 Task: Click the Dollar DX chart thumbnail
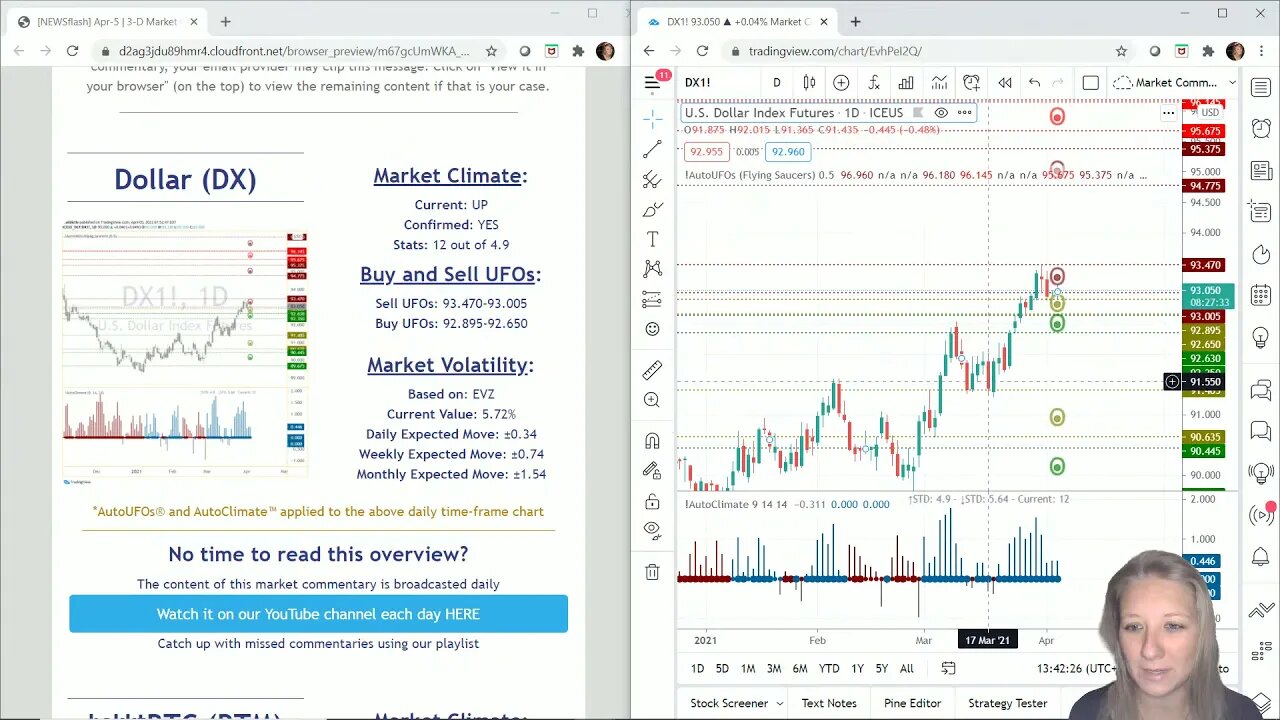point(185,352)
